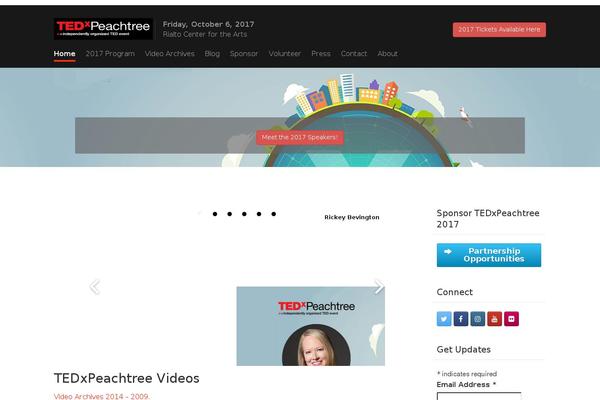The height and width of the screenshot is (400, 600).
Task: Open the Rickey Bevington speaker slide image
Action: click(311, 326)
